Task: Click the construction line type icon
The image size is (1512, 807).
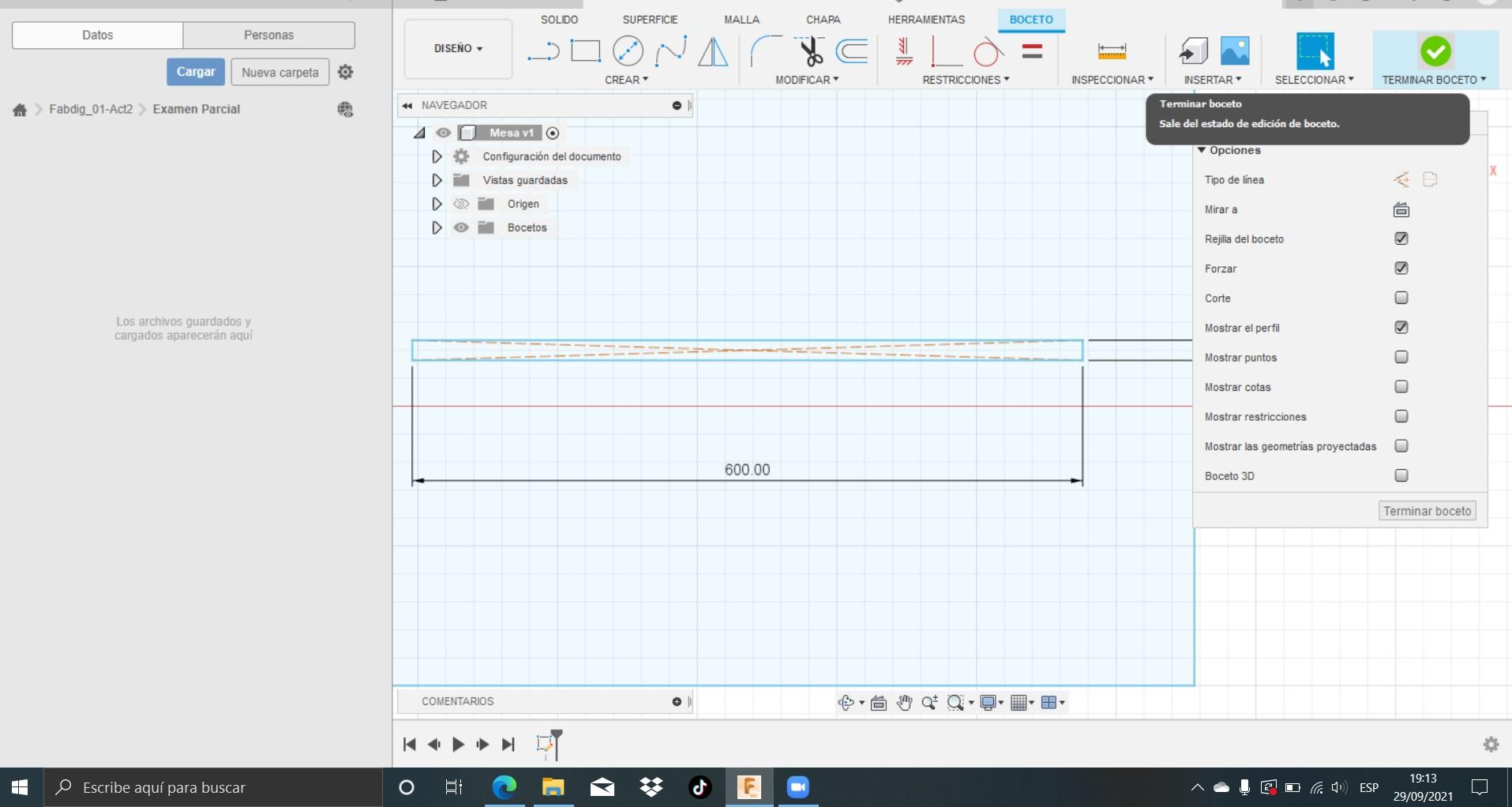Action: pos(1401,180)
